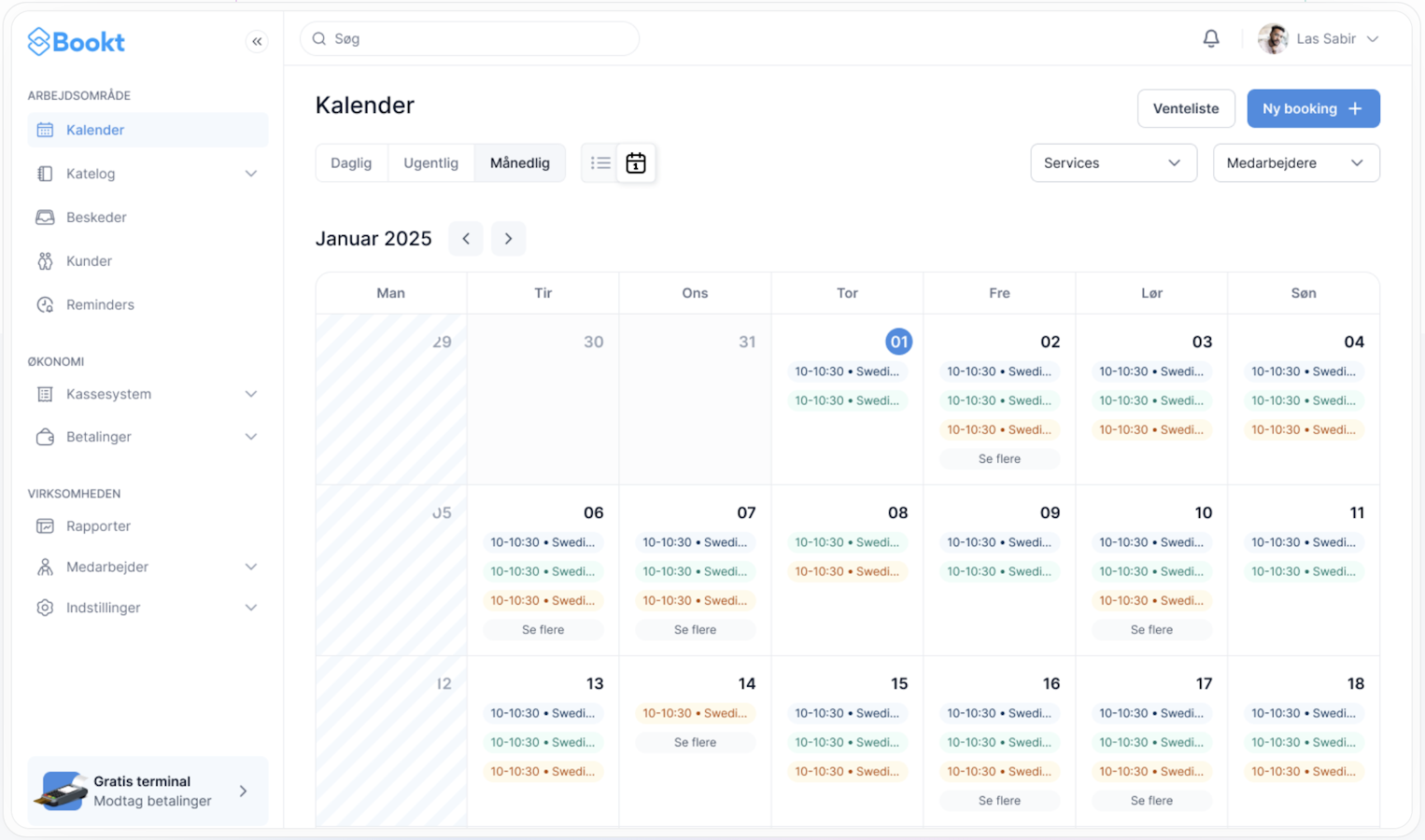This screenshot has width=1425, height=840.
Task: Go to next month arrow
Action: (x=508, y=239)
